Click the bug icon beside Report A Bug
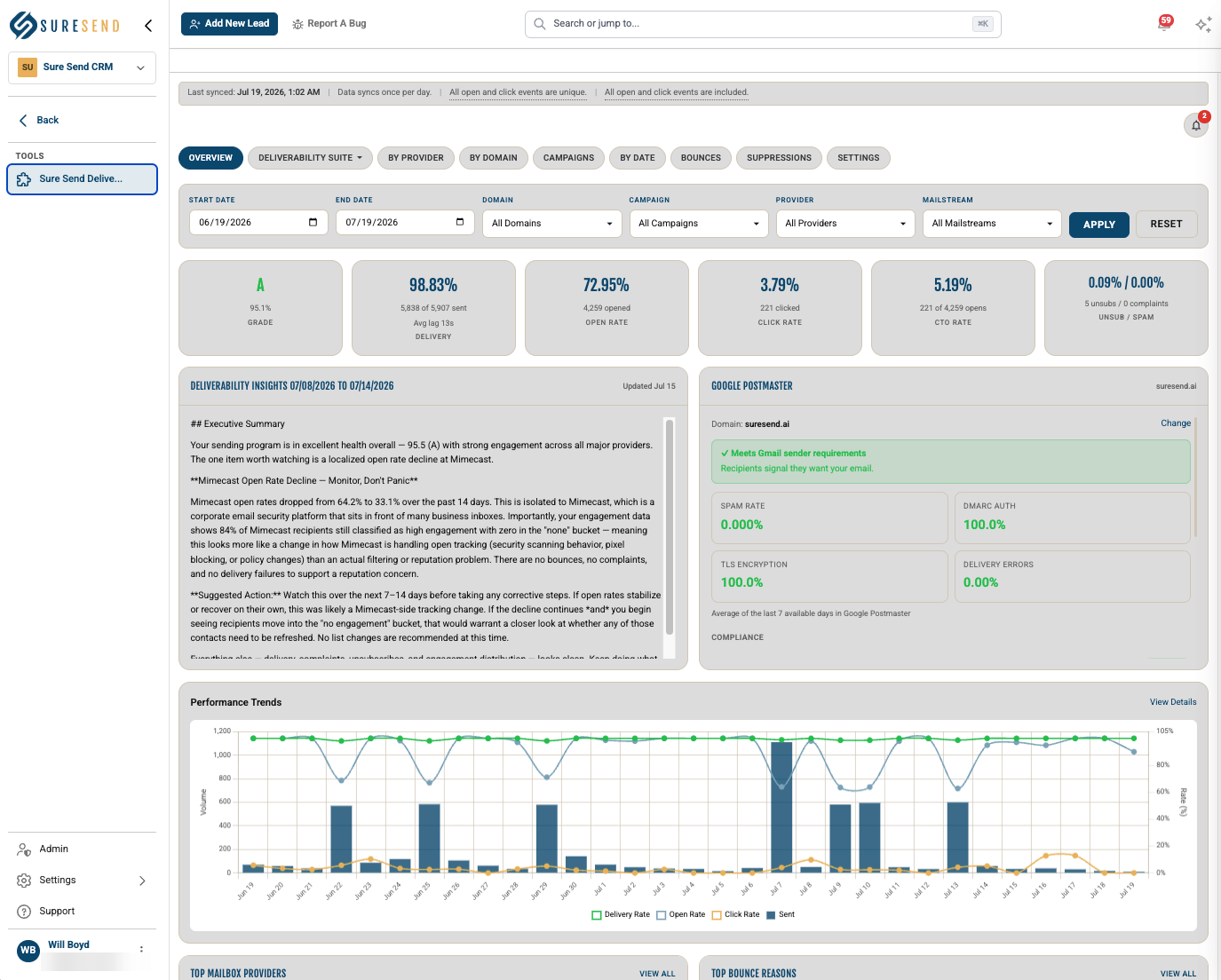The width and height of the screenshot is (1221, 980). point(297,24)
